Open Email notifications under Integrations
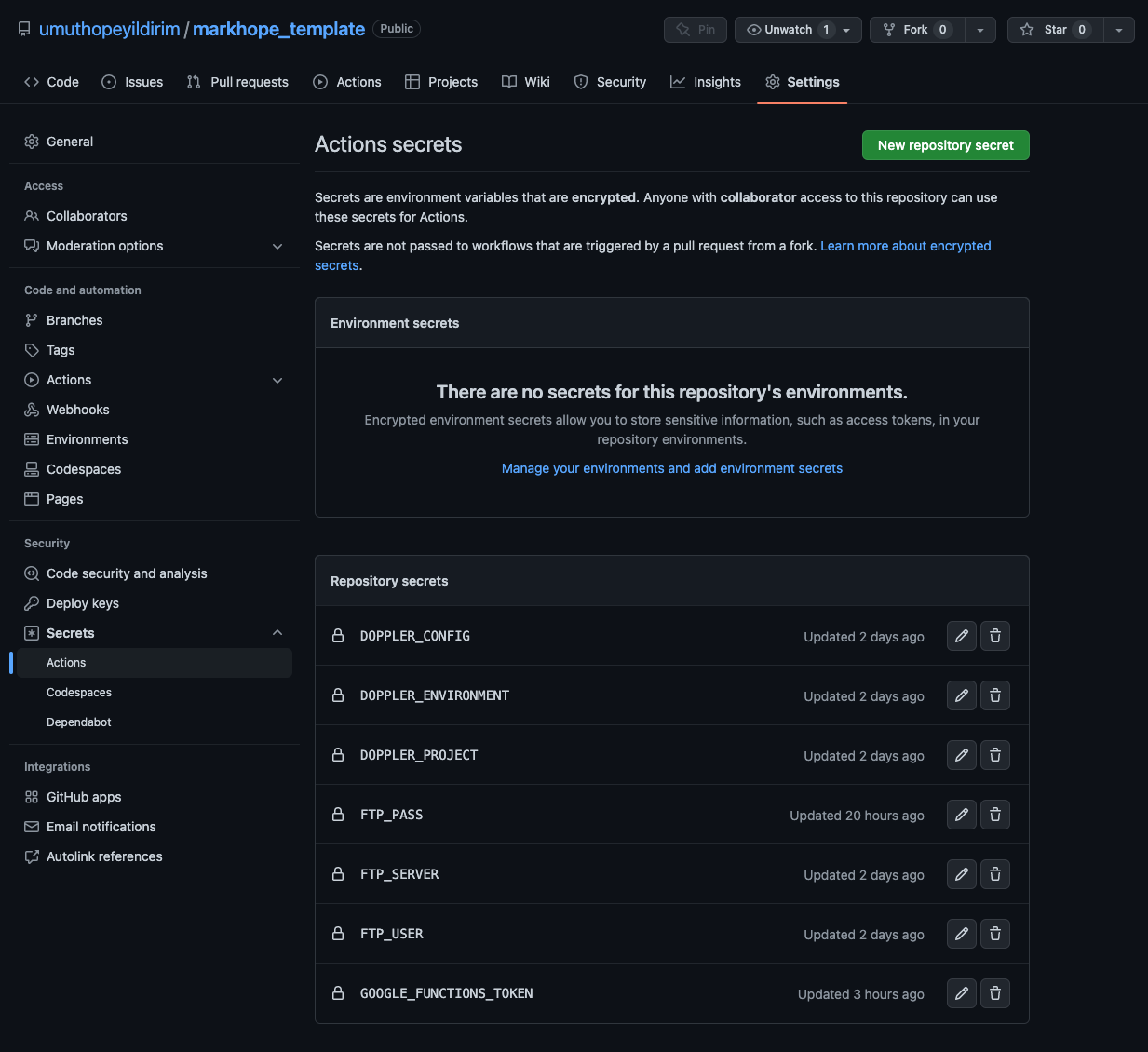 101,826
